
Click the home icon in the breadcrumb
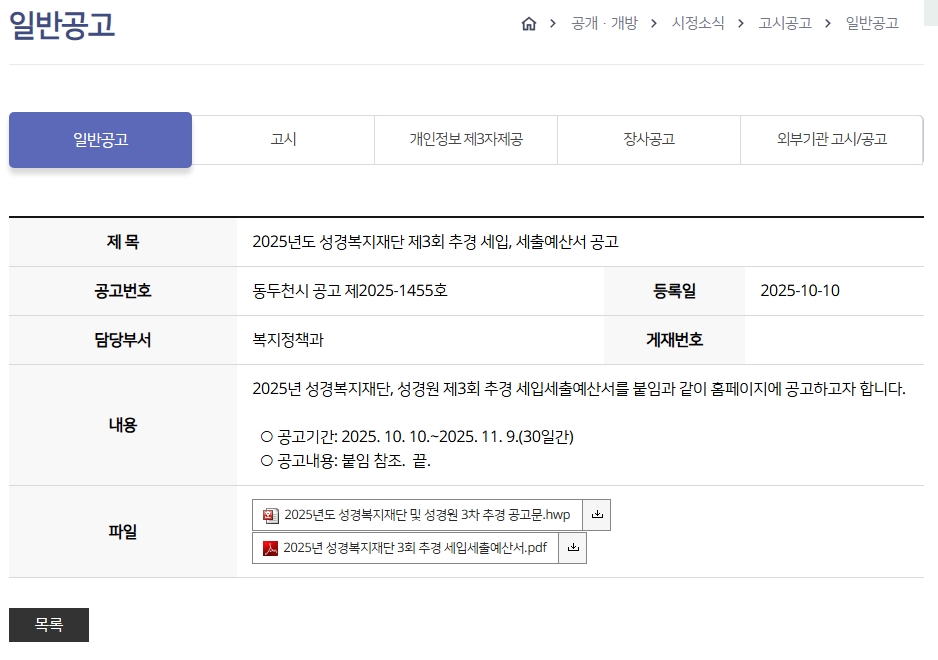529,24
